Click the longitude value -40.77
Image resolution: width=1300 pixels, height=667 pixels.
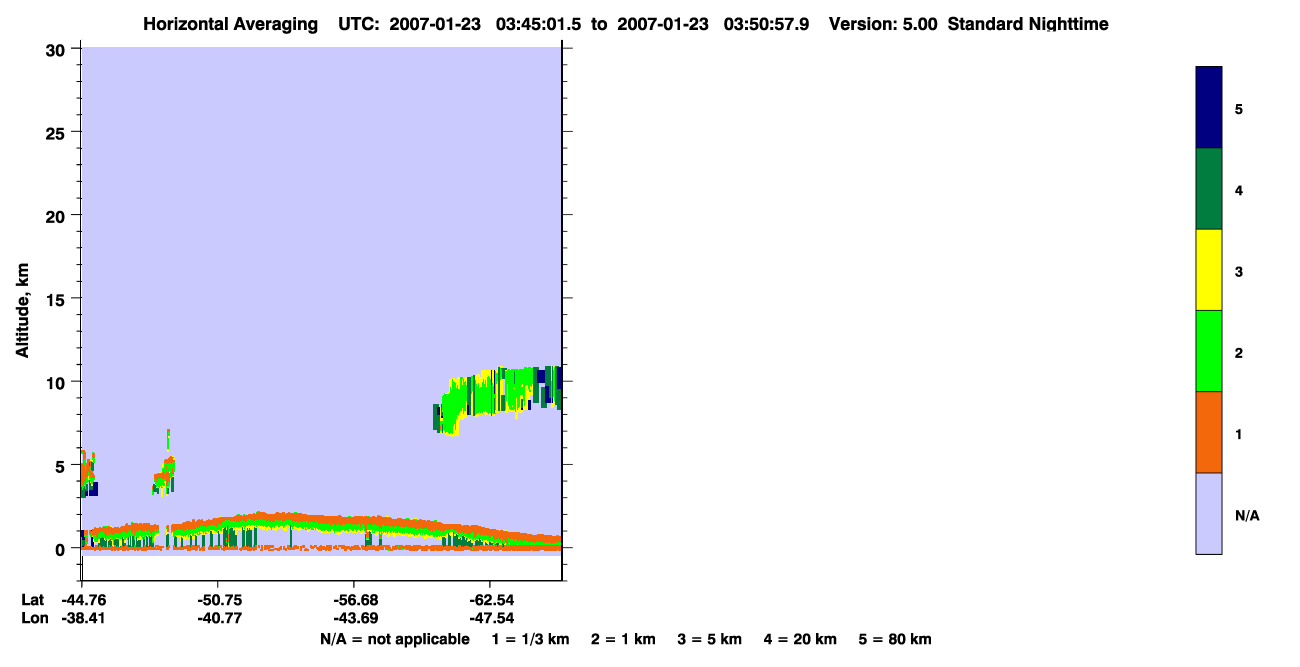point(218,619)
